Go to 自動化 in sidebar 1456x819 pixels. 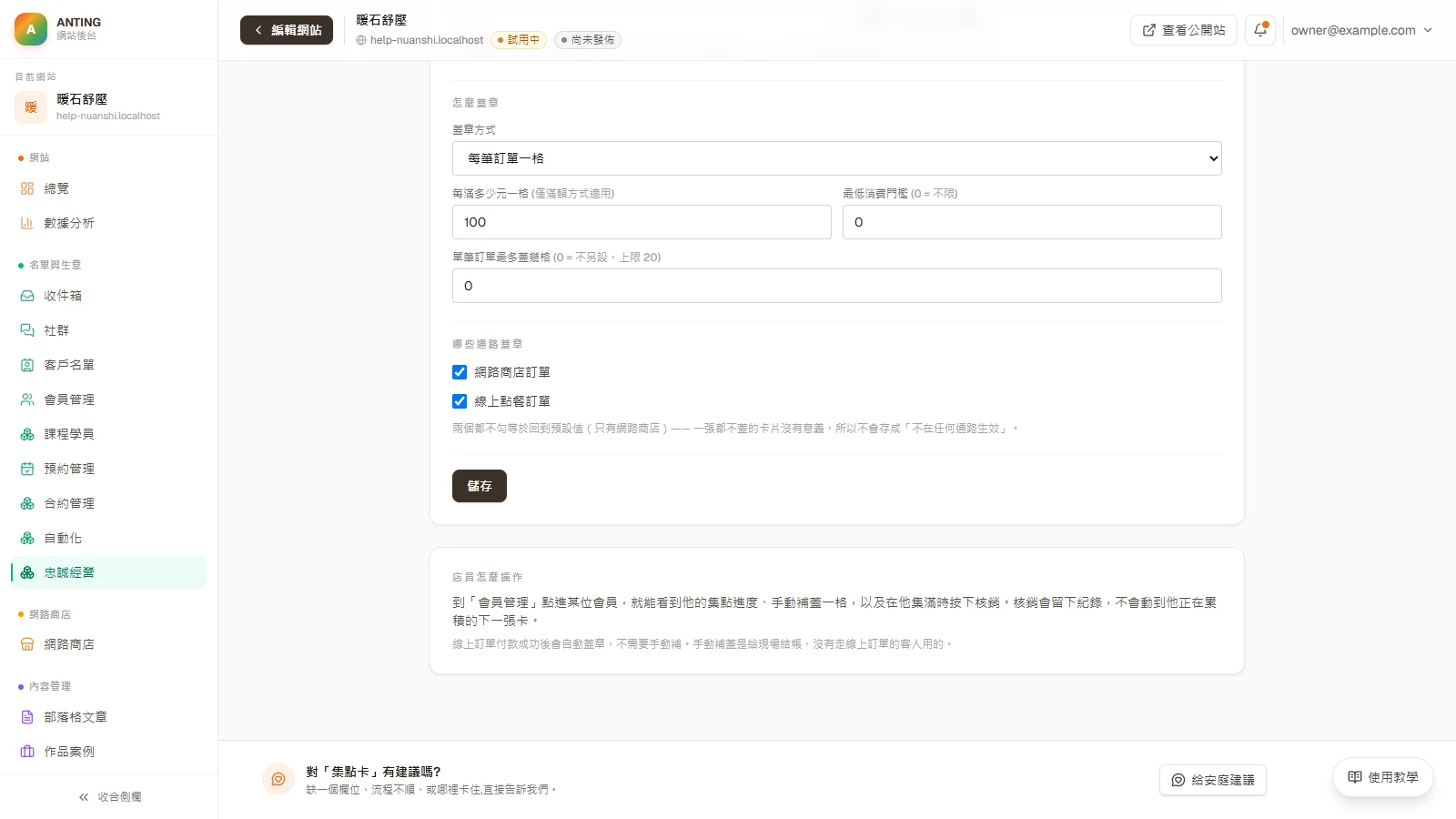click(109, 538)
